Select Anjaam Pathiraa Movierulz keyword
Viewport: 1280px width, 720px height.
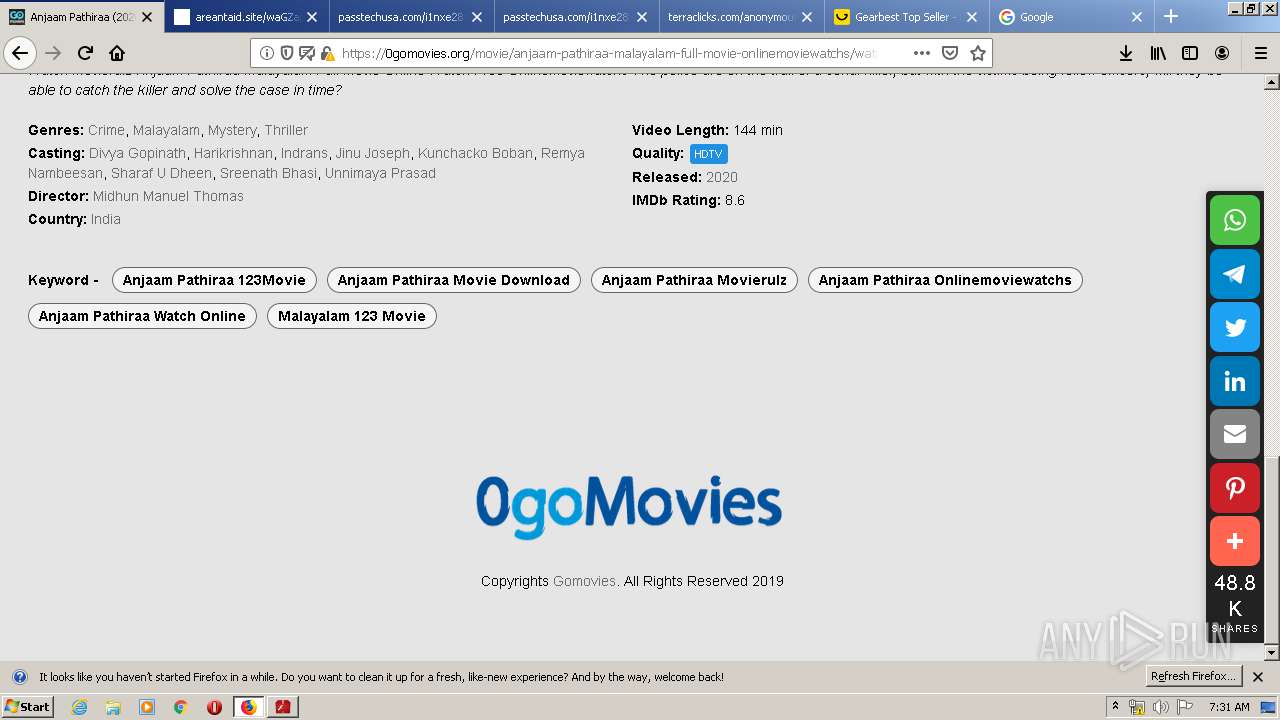[x=694, y=280]
